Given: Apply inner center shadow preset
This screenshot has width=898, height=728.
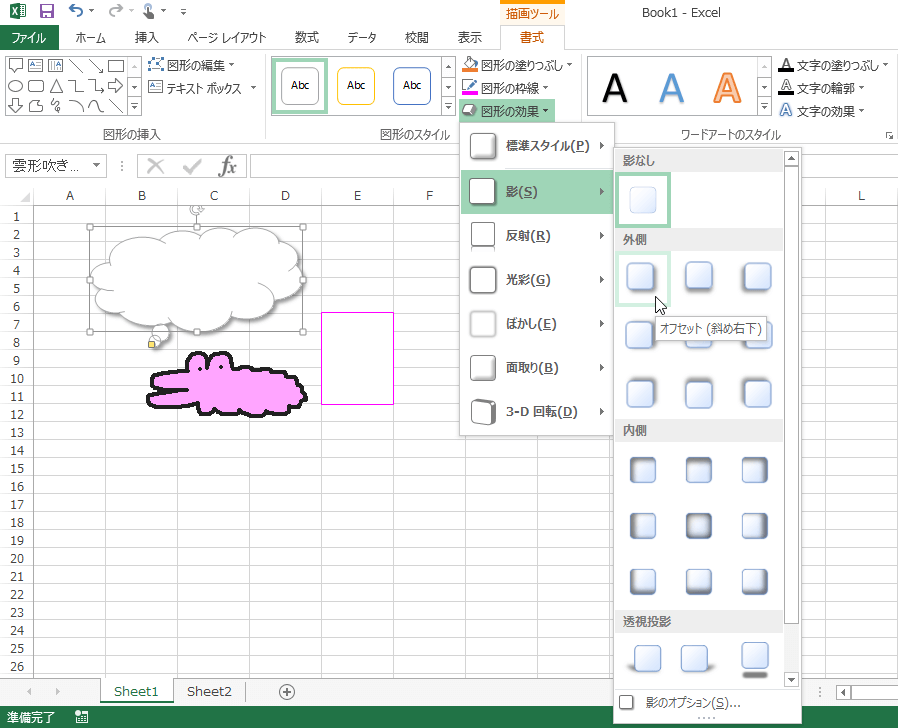Looking at the screenshot, I should [699, 526].
